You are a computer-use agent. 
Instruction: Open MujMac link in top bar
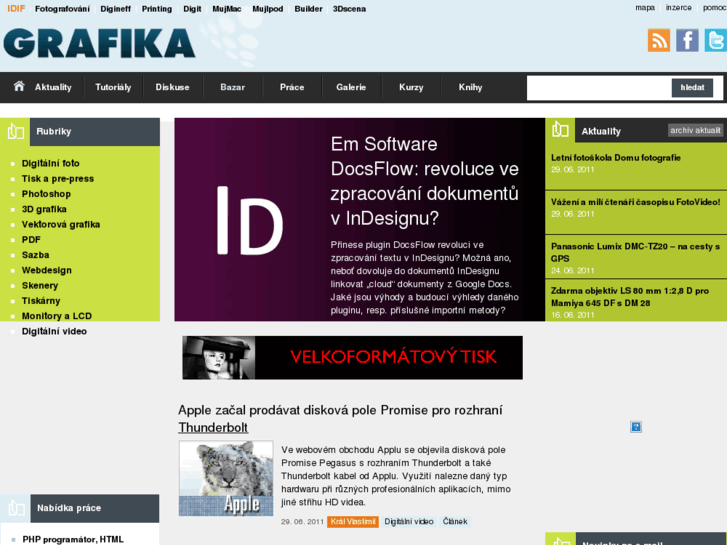coord(227,9)
